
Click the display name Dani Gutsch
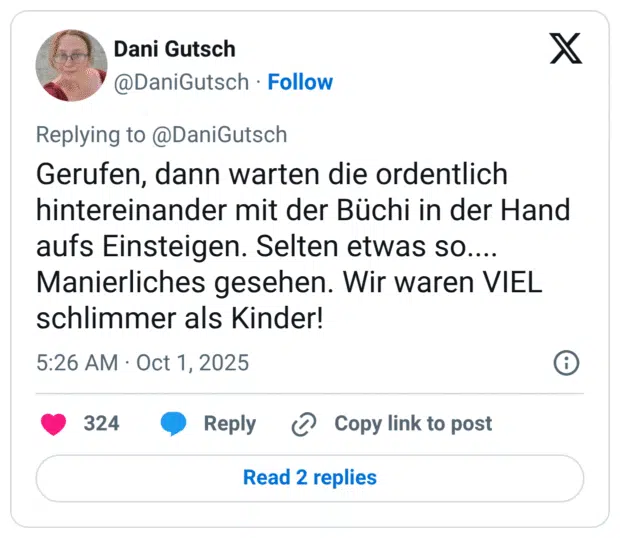175,49
